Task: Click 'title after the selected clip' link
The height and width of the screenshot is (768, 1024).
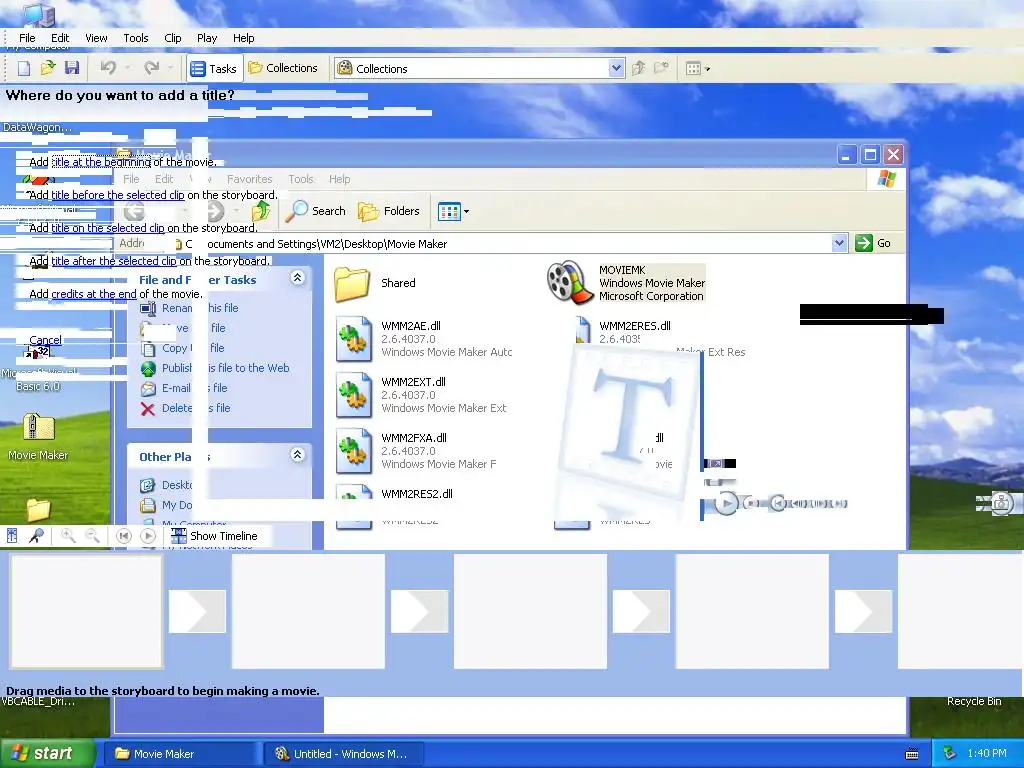Action: [x=114, y=261]
